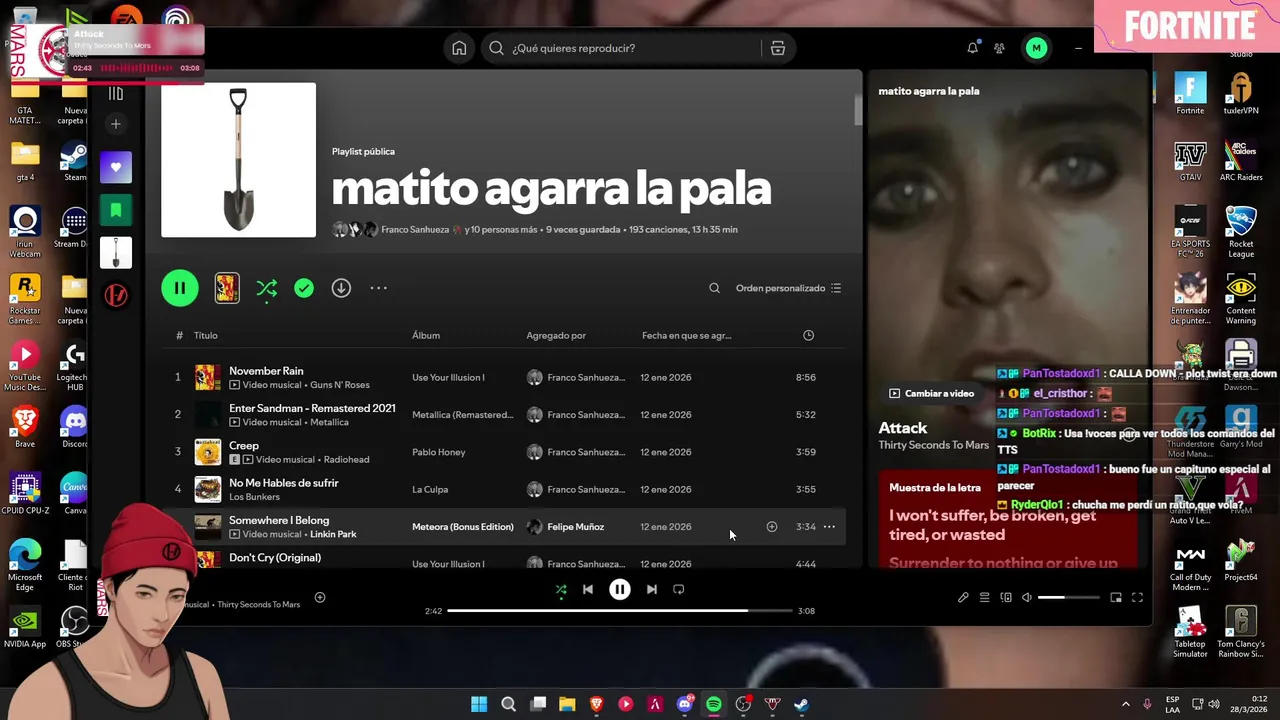Open Browse icon inside search bar

click(778, 48)
